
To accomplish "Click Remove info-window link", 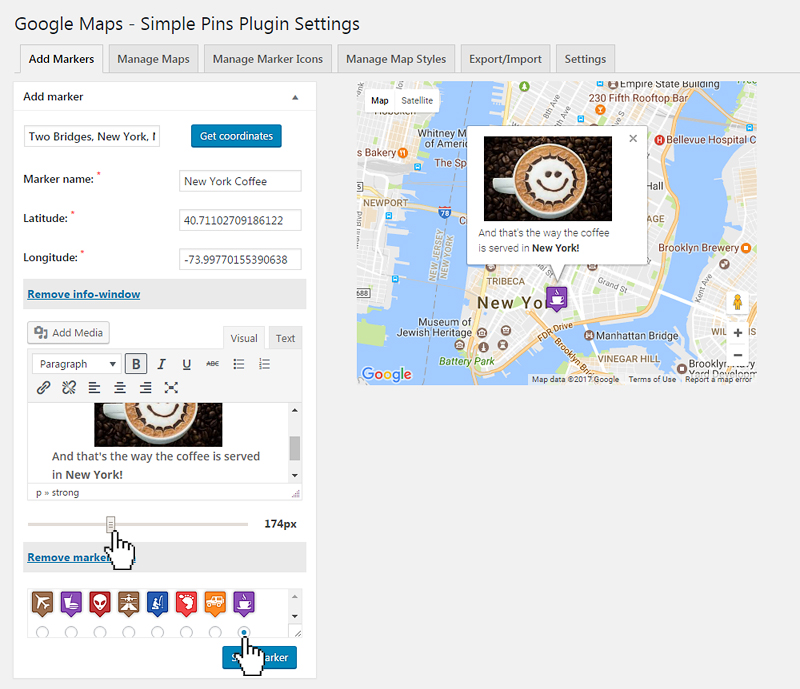I will click(x=84, y=294).
